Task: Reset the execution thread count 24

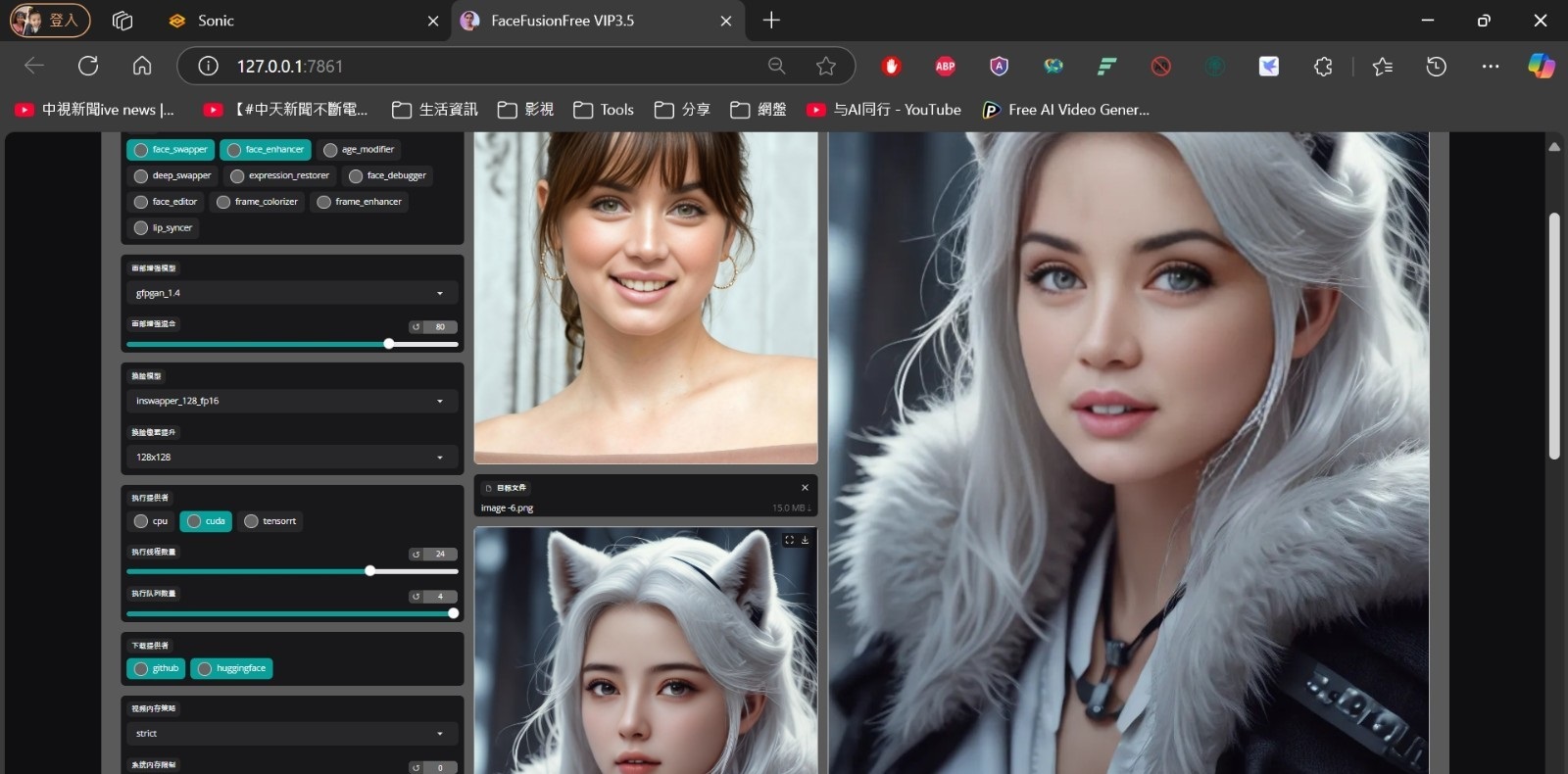Action: pyautogui.click(x=416, y=555)
